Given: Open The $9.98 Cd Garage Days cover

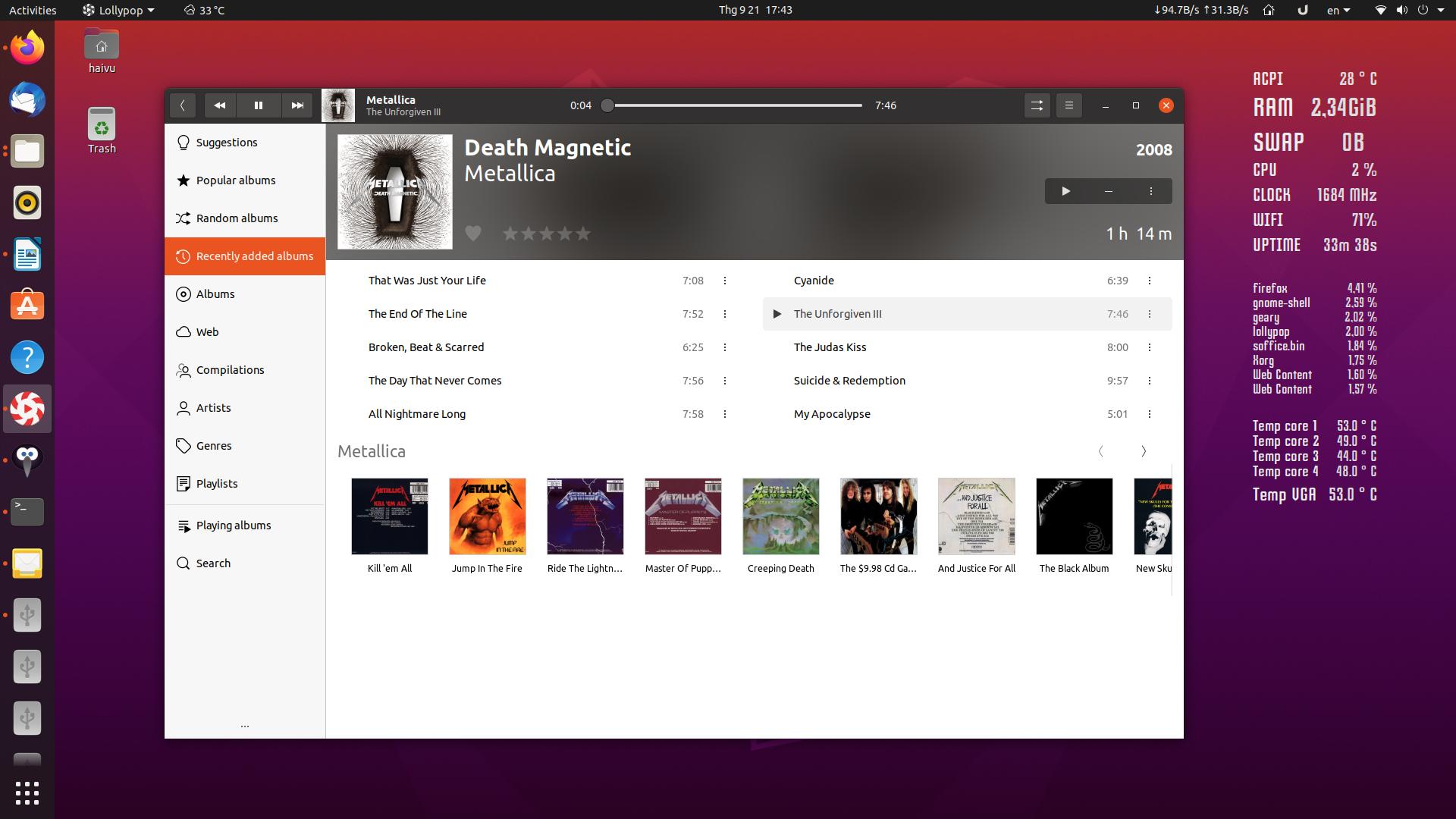Looking at the screenshot, I should pyautogui.click(x=879, y=516).
